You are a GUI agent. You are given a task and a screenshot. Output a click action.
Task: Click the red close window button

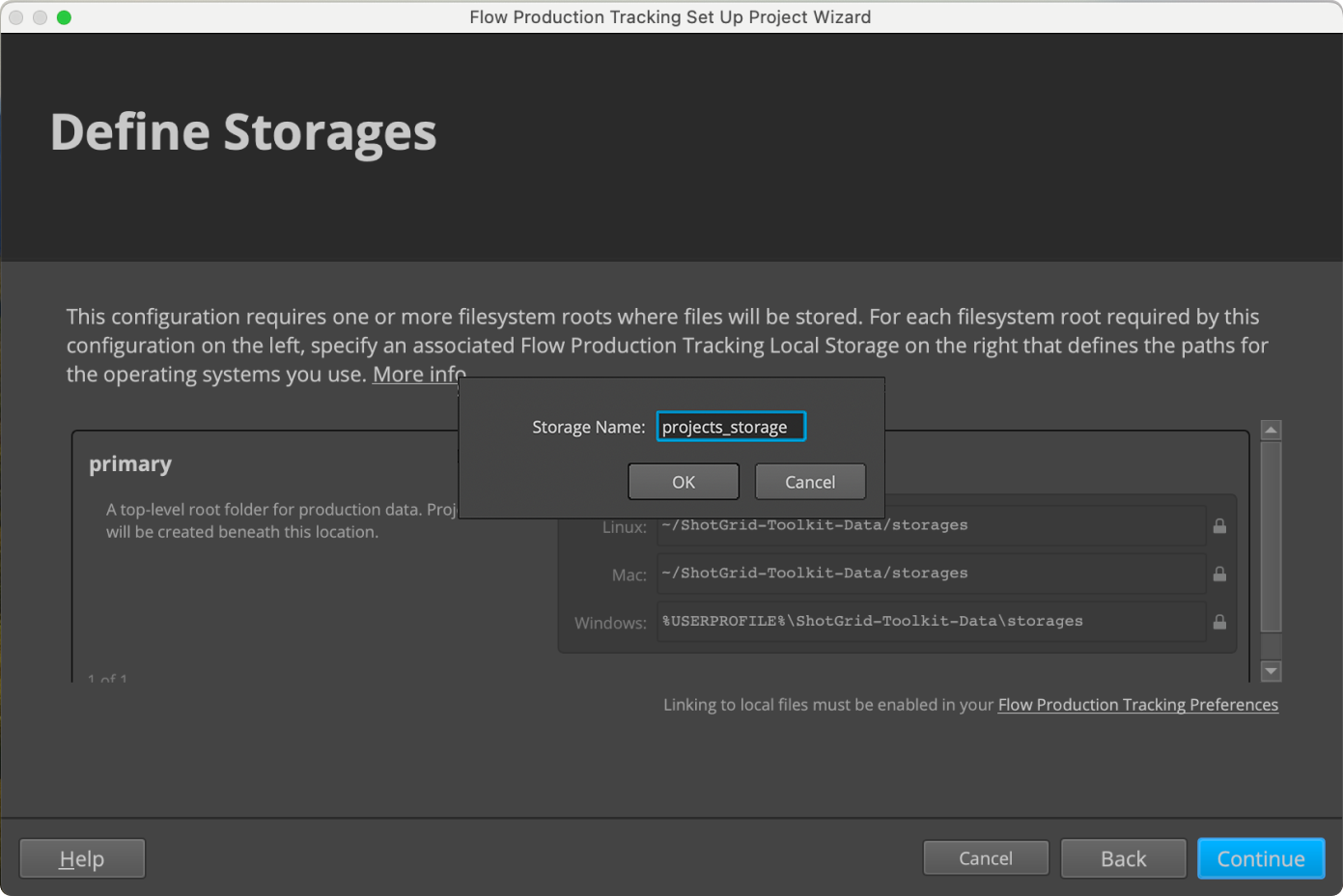(x=15, y=17)
